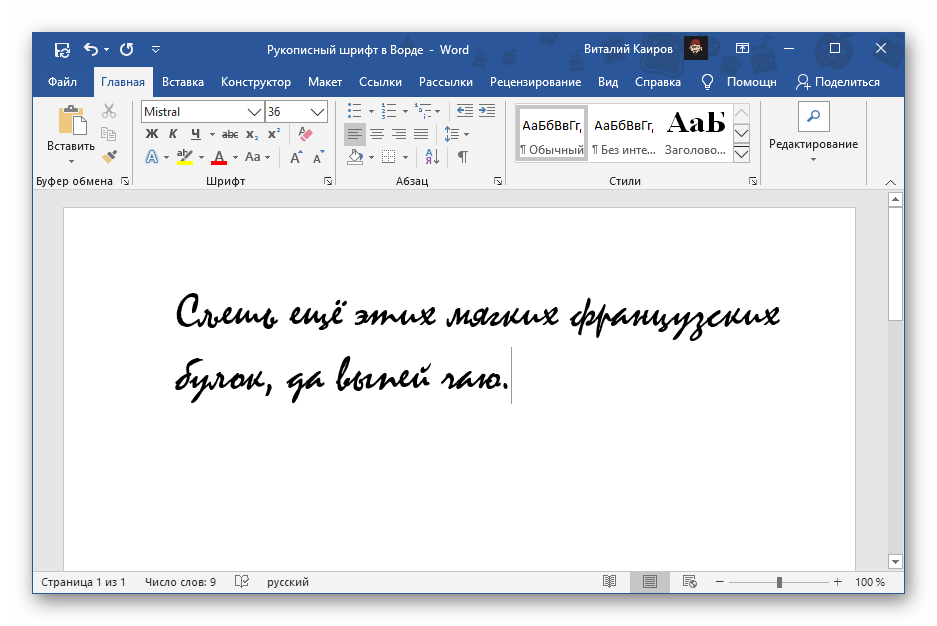Click the grow font size icon

point(296,157)
